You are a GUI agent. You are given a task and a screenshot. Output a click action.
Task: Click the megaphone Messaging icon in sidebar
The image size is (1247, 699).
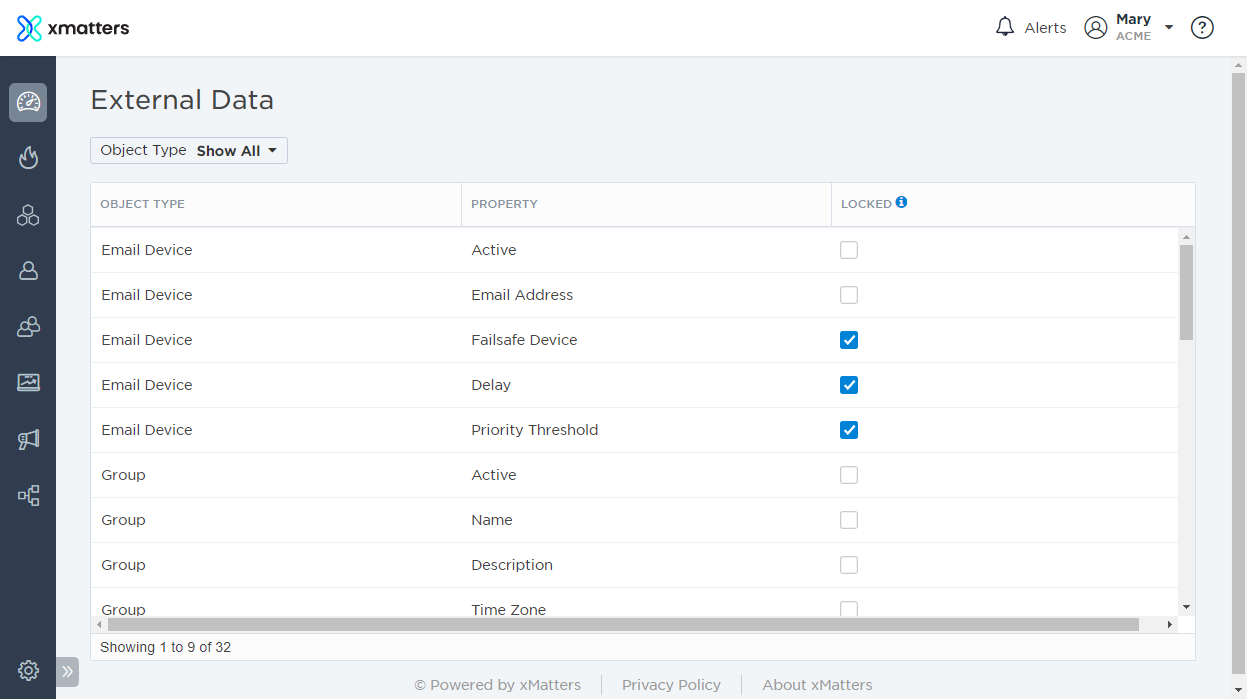pos(28,439)
